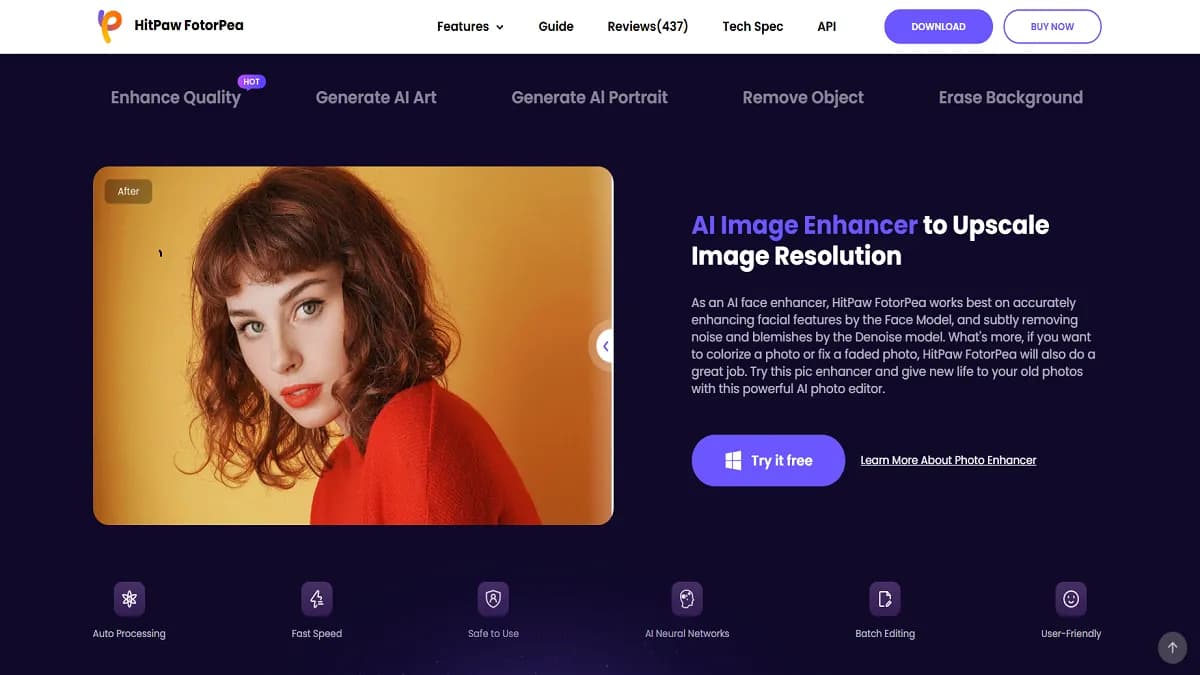Viewport: 1200px width, 675px height.
Task: Click the before/after comparison slider handle
Action: pyautogui.click(x=605, y=346)
